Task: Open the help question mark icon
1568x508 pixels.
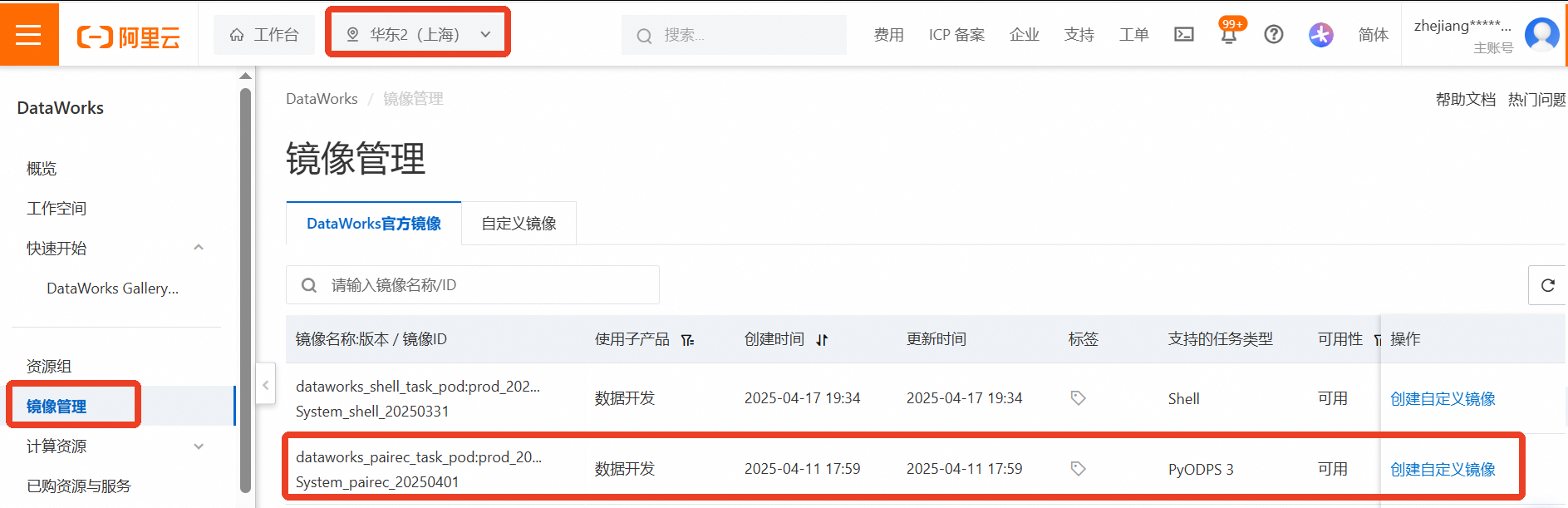Action: tap(1274, 34)
